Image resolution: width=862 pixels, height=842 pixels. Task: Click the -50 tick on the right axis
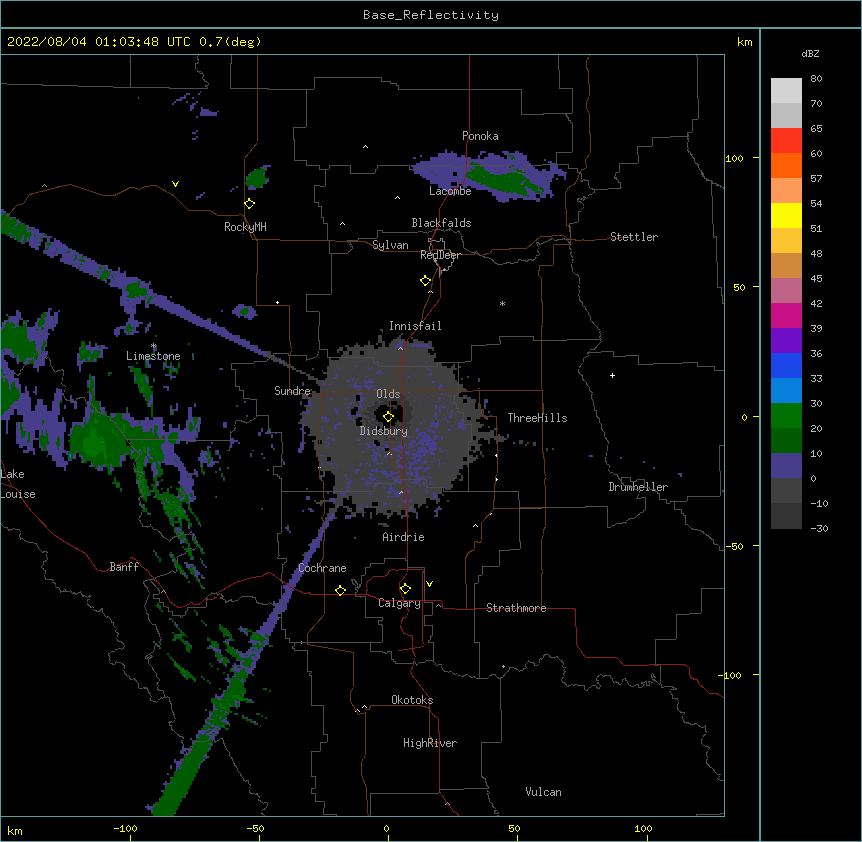point(734,546)
